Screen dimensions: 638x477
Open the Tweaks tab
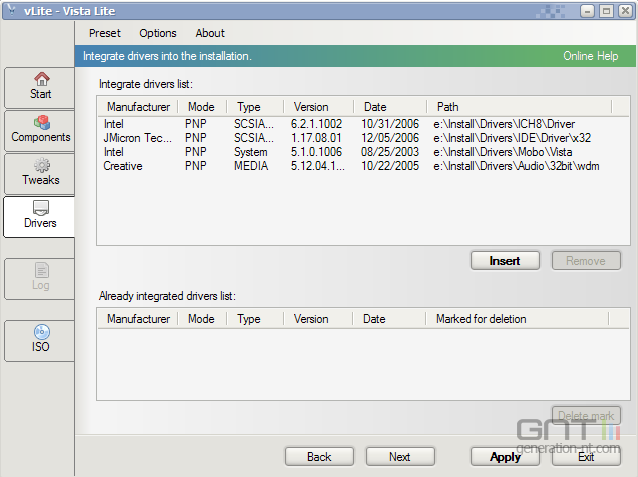[39, 174]
